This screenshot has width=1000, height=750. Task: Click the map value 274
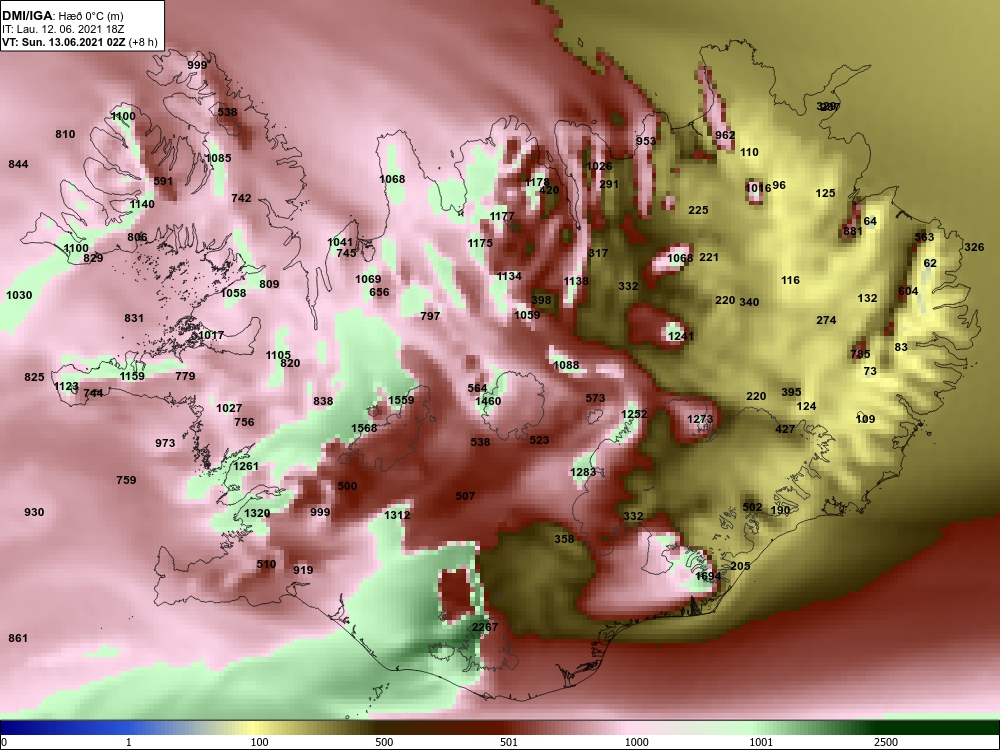(826, 320)
